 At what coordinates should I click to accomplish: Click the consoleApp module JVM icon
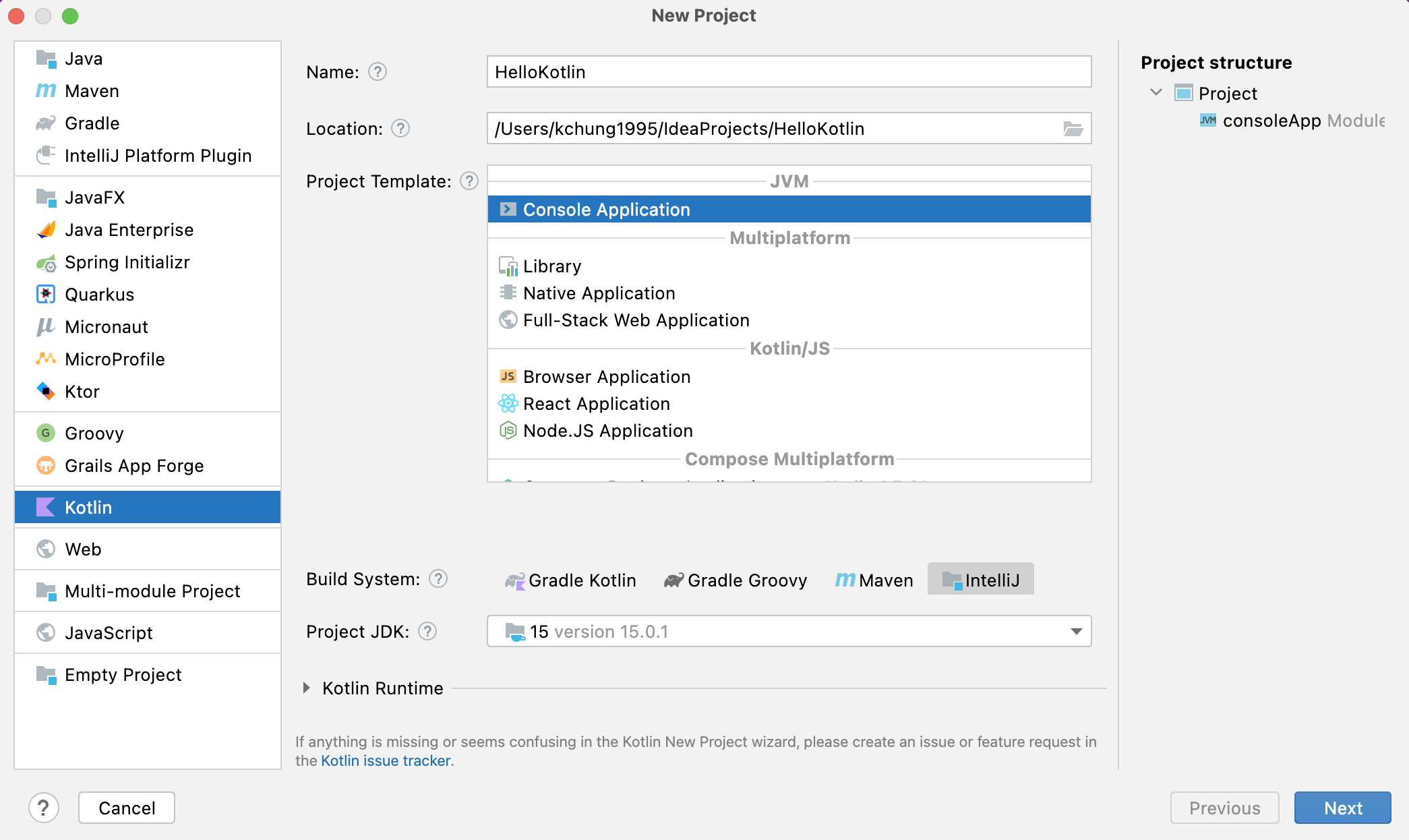[x=1207, y=121]
